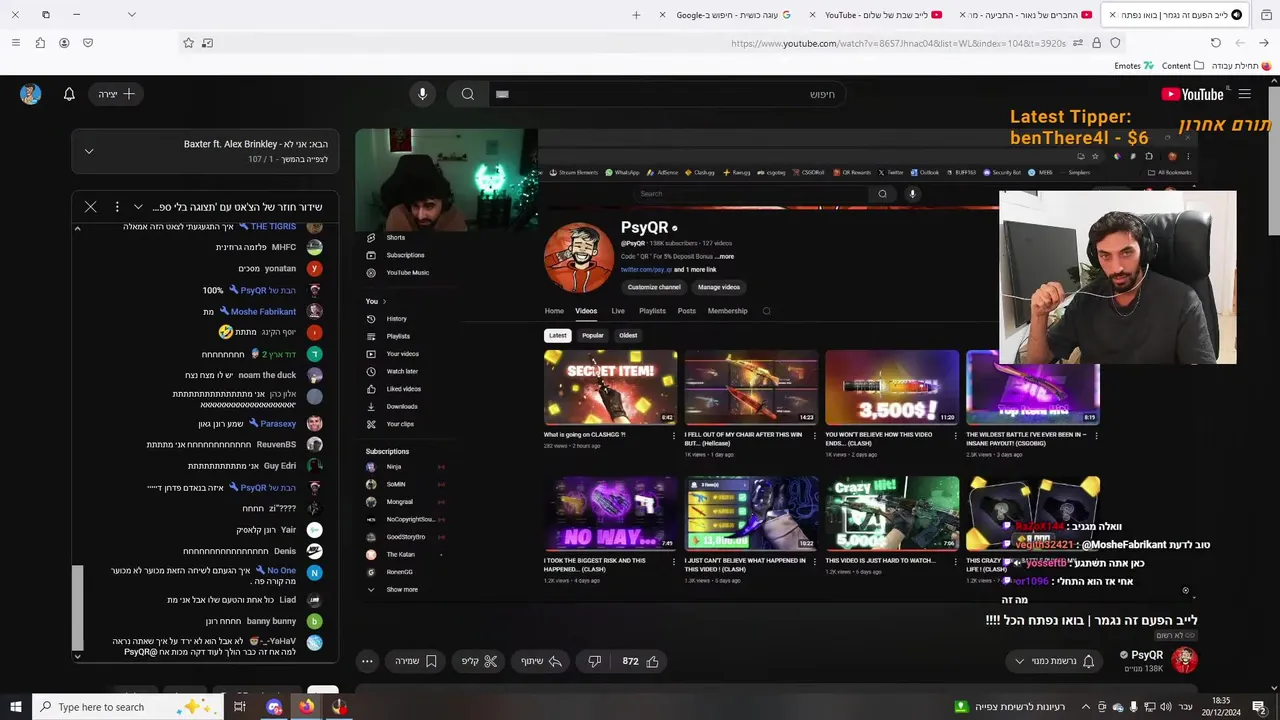1280x720 pixels.
Task: Open Windows Start menu
Action: [15, 707]
